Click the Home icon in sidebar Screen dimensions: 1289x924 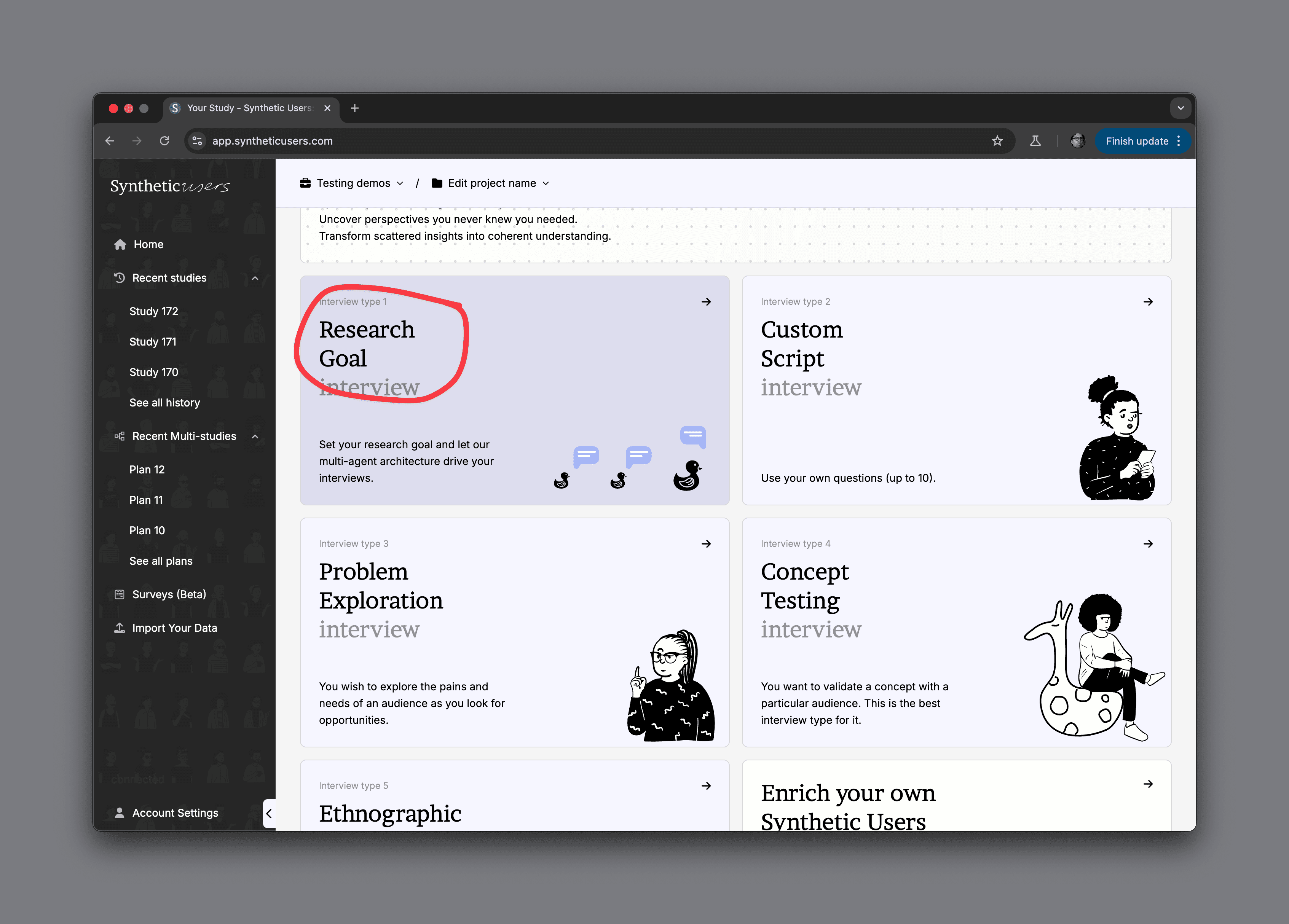pyautogui.click(x=120, y=244)
